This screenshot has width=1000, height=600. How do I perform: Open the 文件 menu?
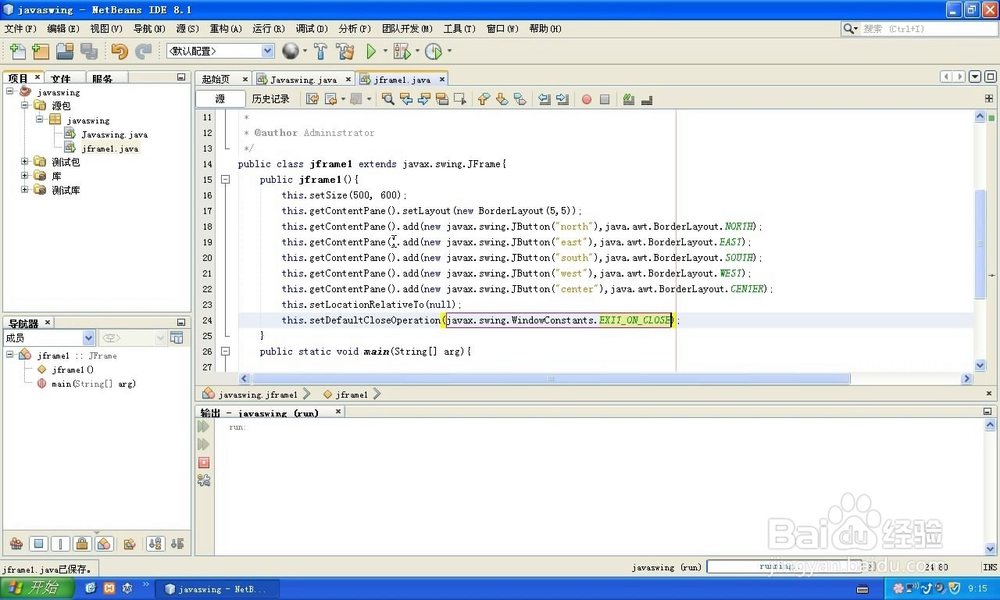(20, 29)
